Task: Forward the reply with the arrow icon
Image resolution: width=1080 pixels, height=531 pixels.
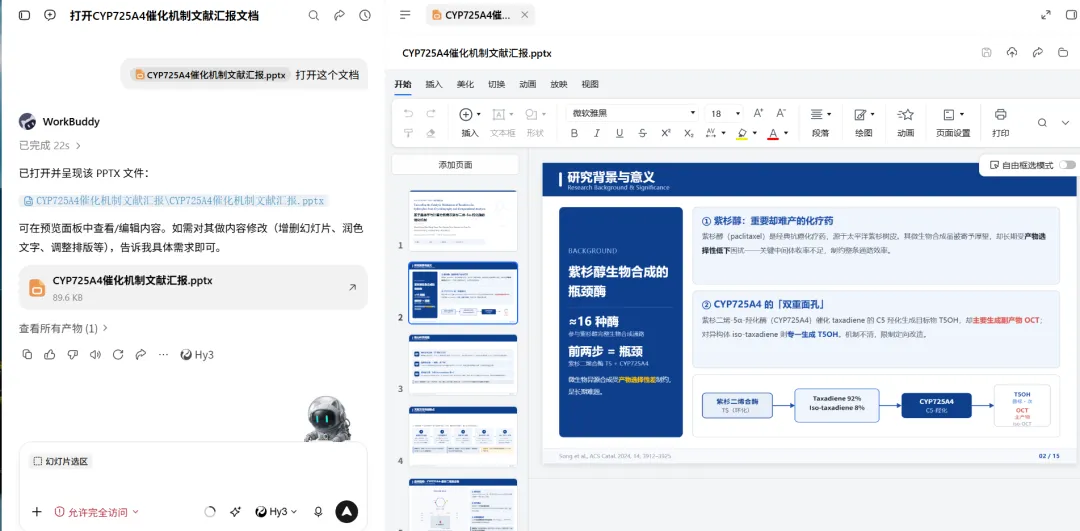Action: point(141,355)
